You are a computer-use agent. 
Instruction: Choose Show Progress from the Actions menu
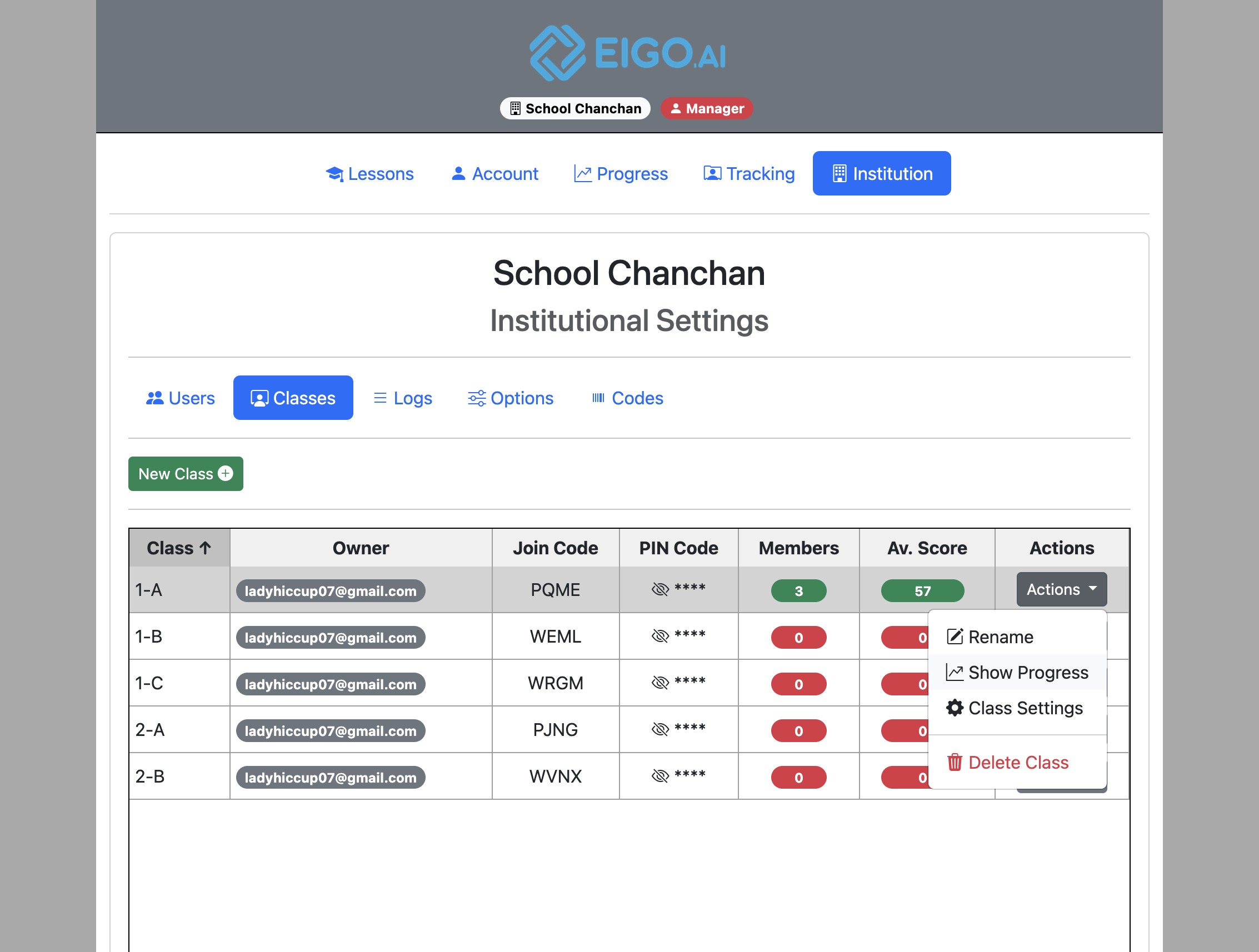pyautogui.click(x=1017, y=672)
